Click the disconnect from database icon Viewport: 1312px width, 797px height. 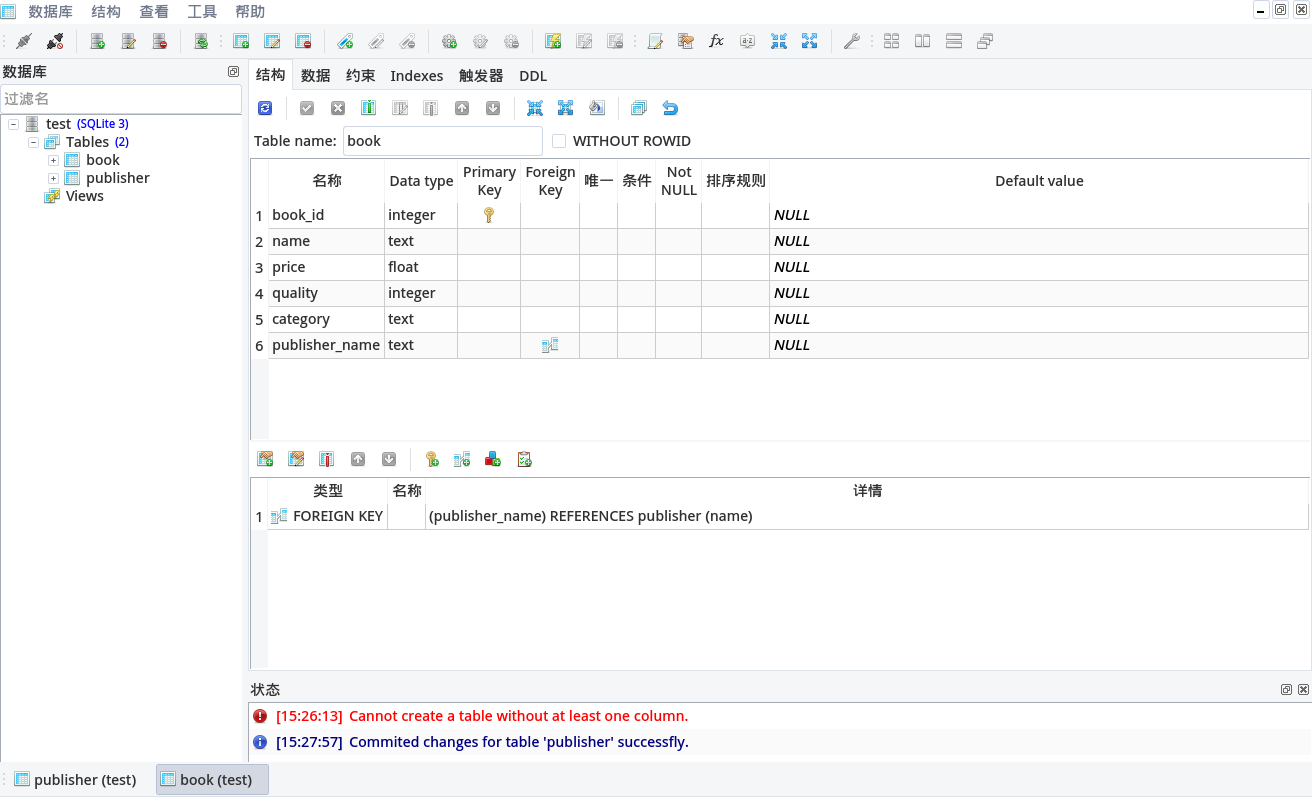point(55,41)
